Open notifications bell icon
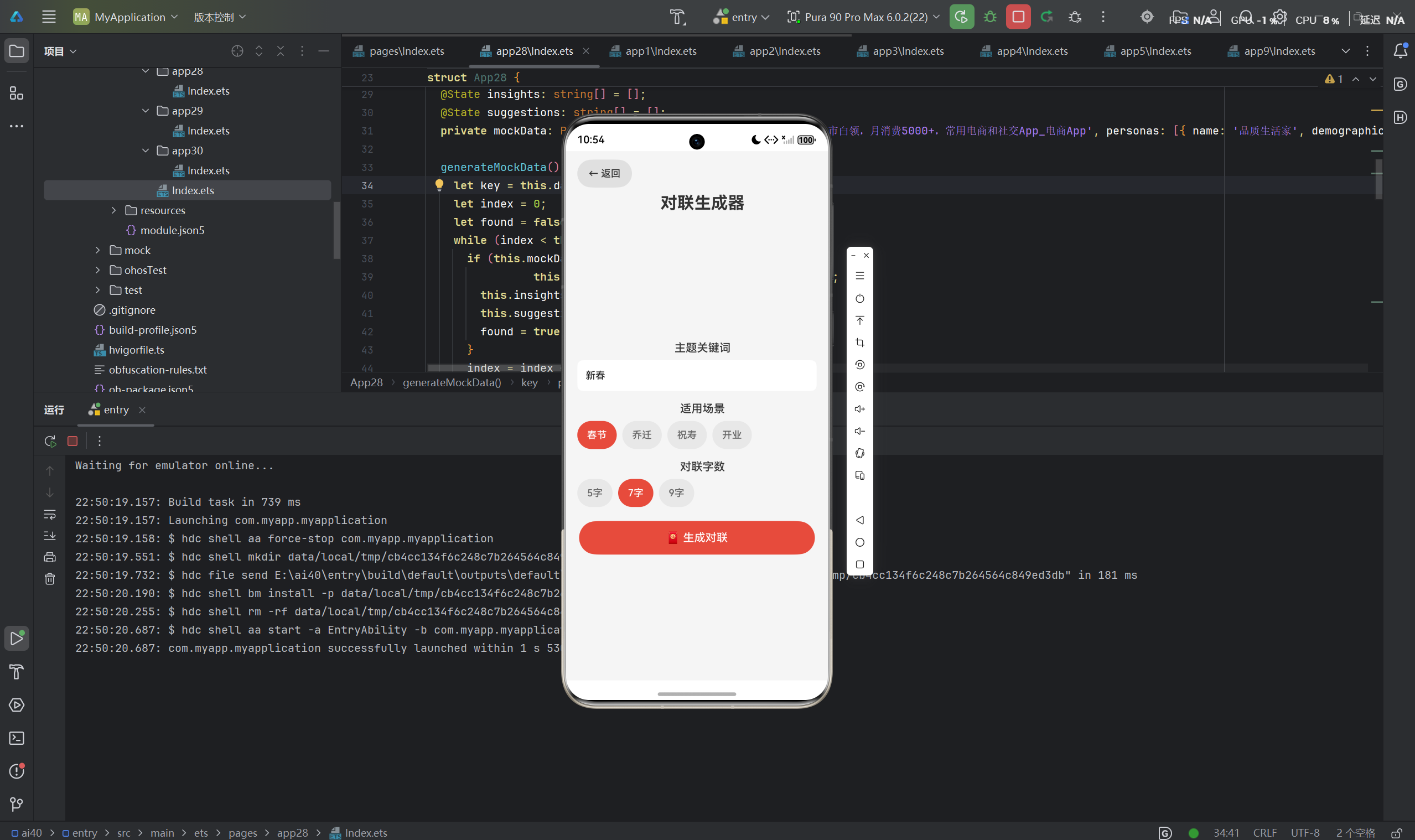Viewport: 1415px width, 840px height. [x=1400, y=51]
